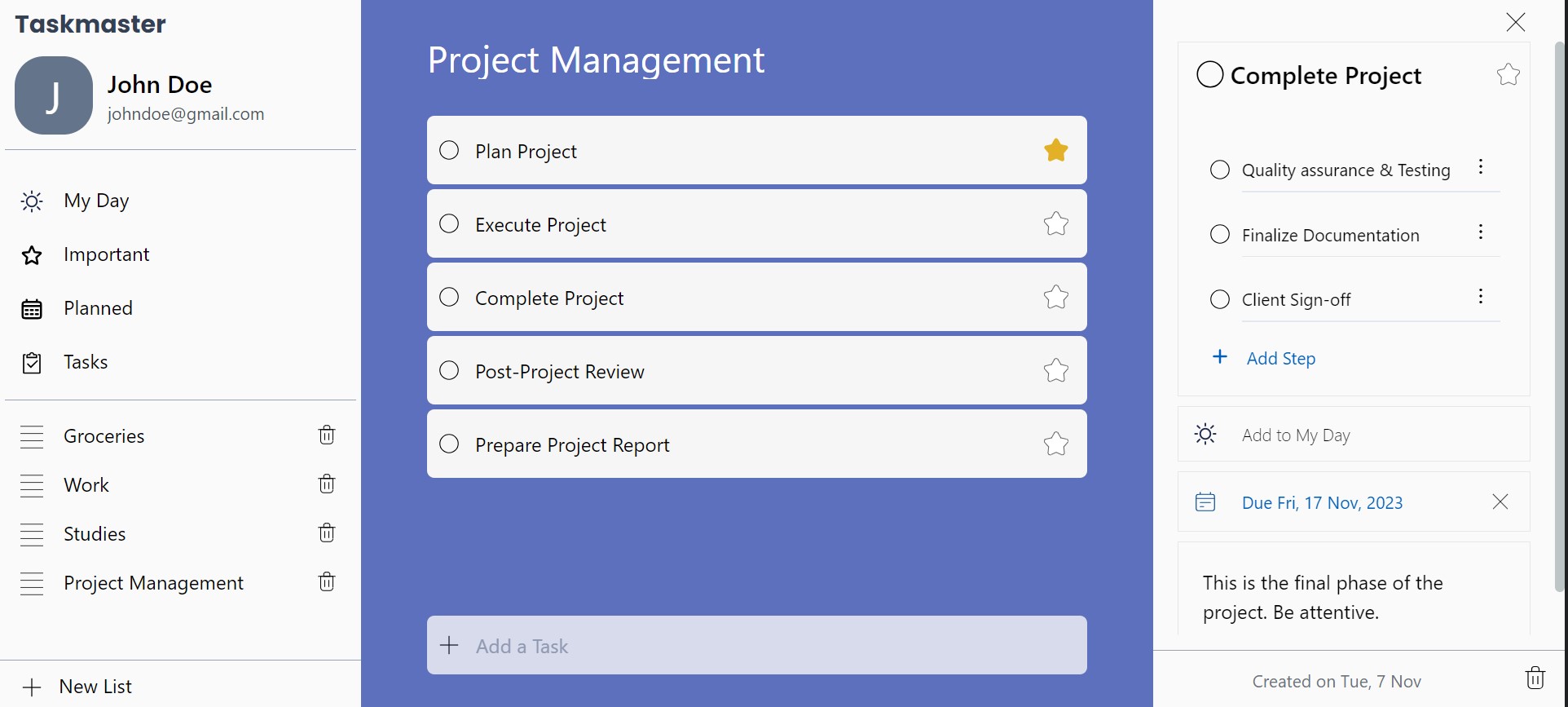Click the Add a Task field
Viewport: 1568px width, 707px height.
(756, 645)
